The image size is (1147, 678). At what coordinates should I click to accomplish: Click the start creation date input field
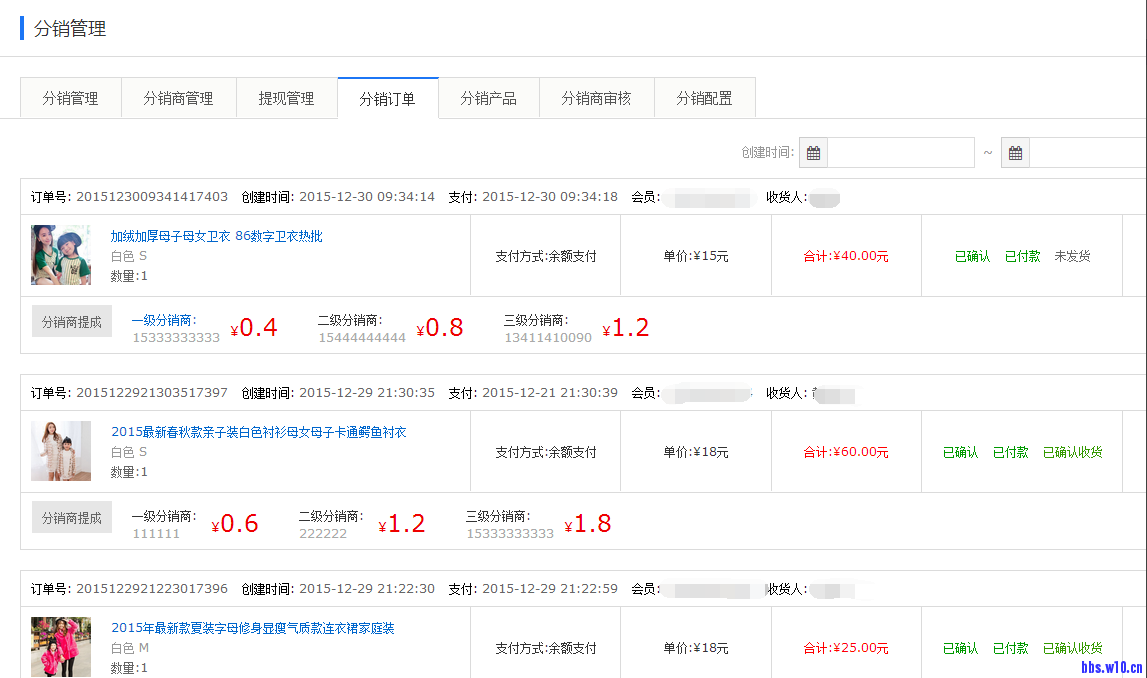pyautogui.click(x=900, y=153)
